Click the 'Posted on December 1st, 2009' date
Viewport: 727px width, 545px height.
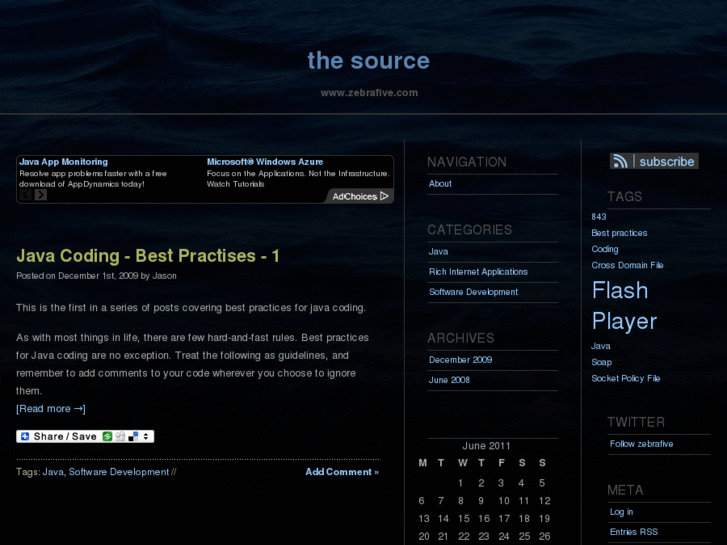pyautogui.click(x=77, y=276)
